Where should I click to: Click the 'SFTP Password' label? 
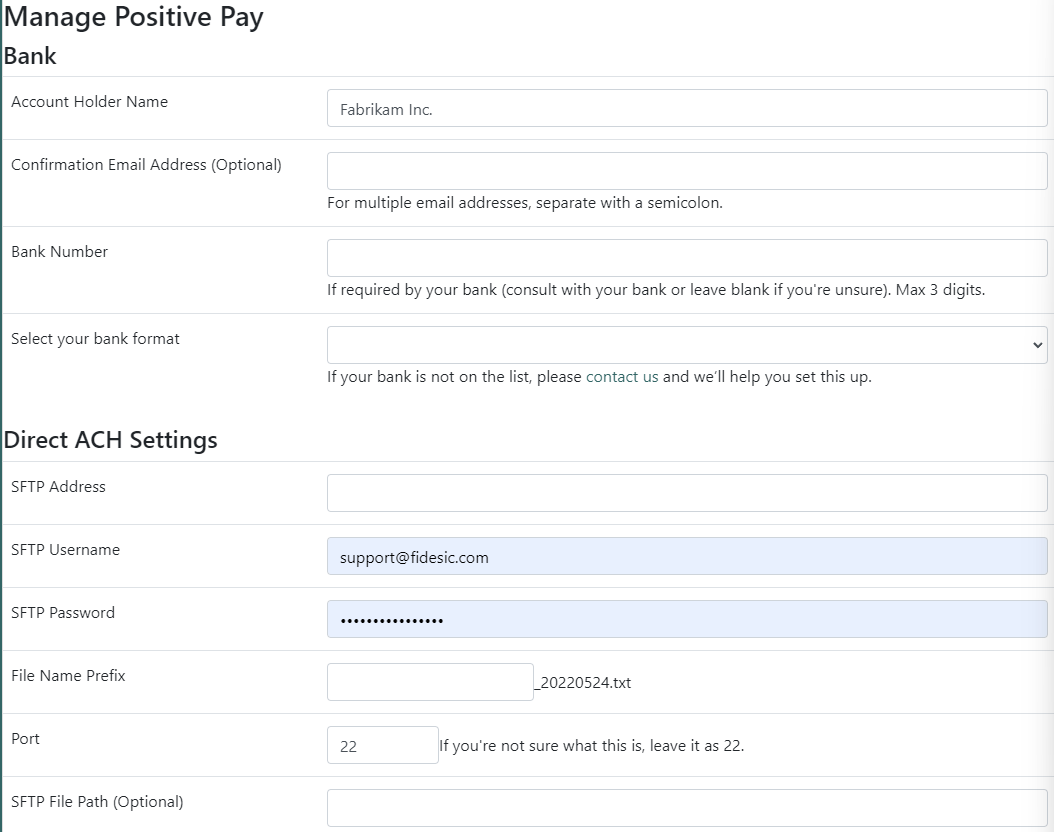pos(63,613)
